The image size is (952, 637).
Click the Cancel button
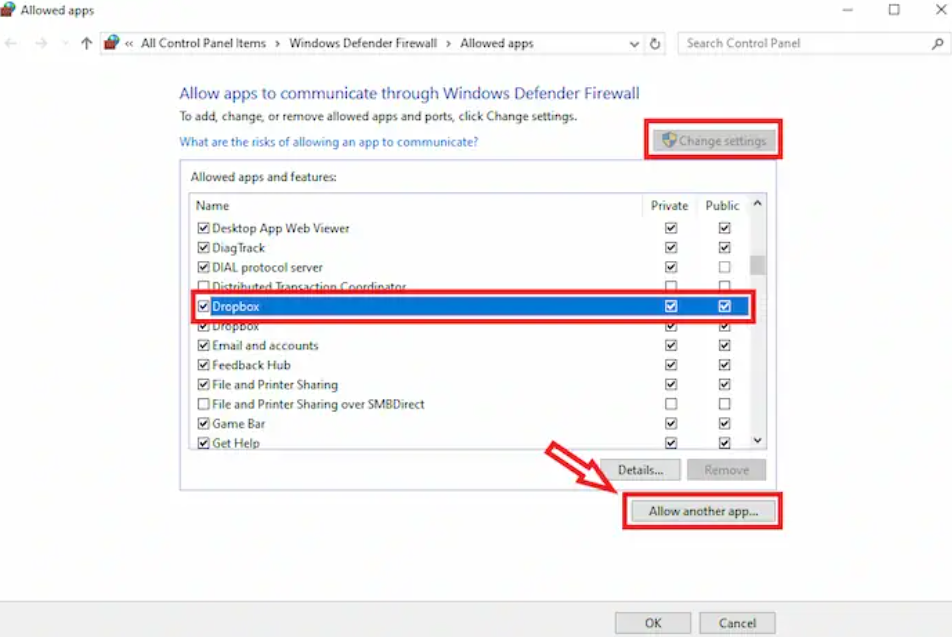coord(737,623)
